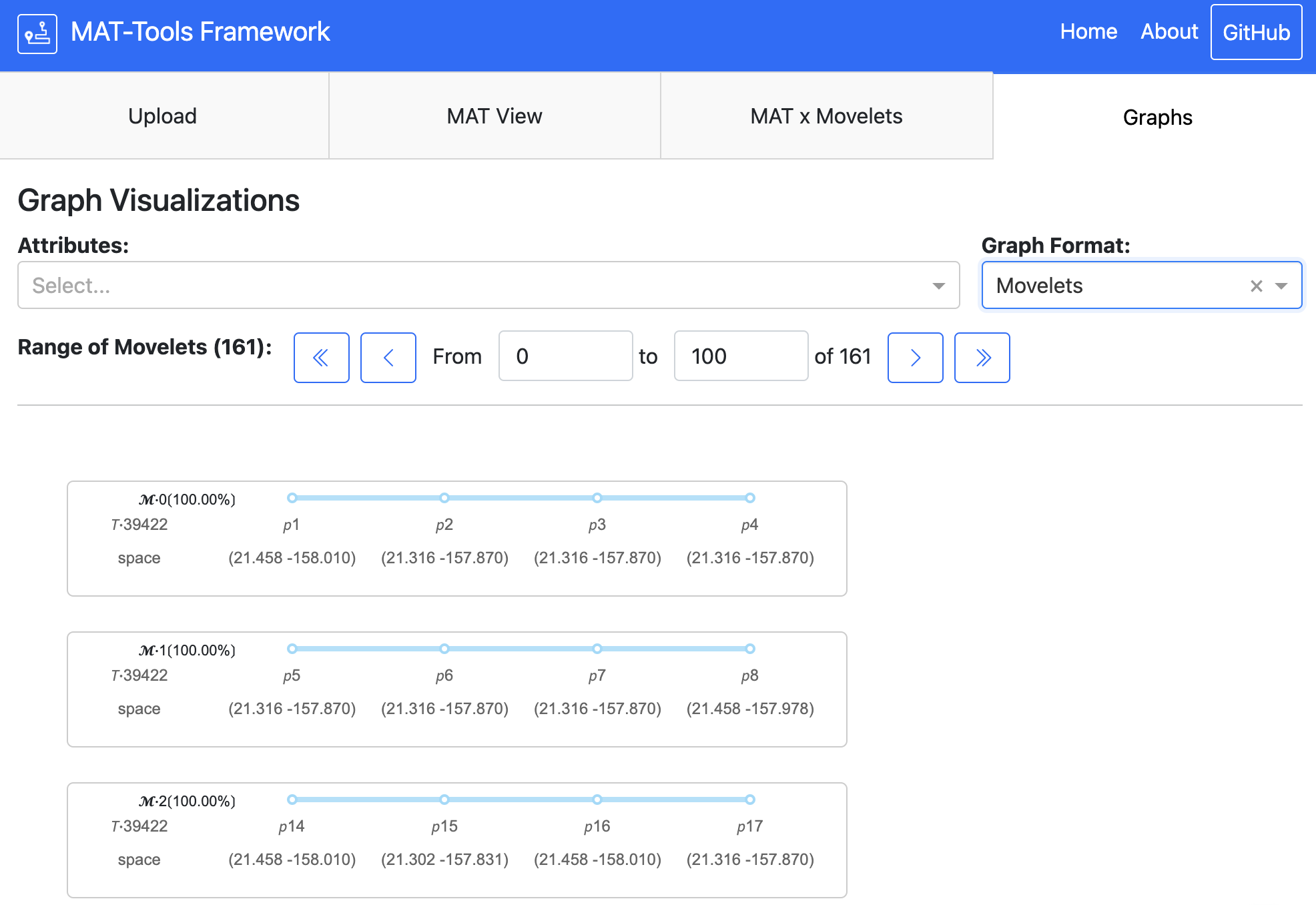The image size is (1316, 905).
Task: Open the Graph Format dropdown arrow
Action: (1281, 286)
